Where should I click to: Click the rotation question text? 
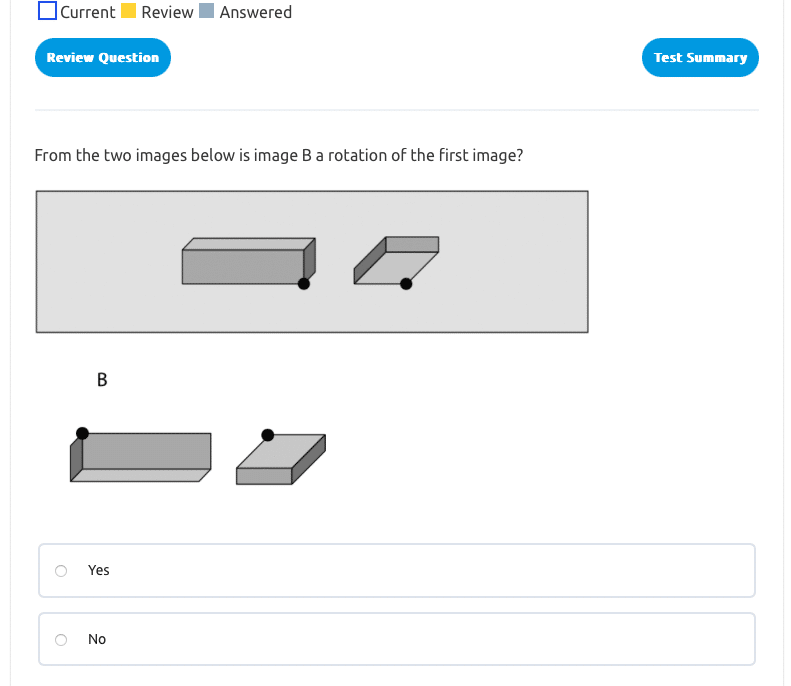[279, 156]
